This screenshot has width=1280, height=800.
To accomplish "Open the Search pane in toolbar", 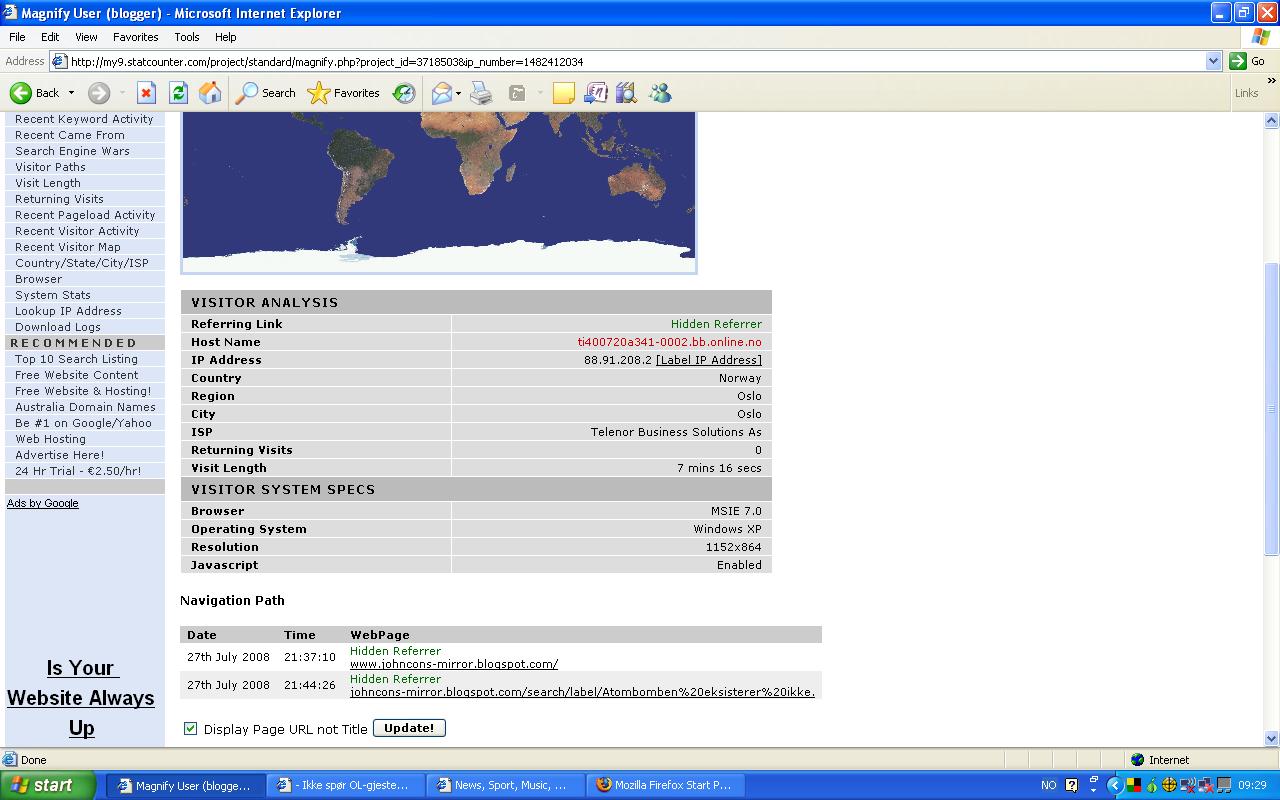I will [x=266, y=93].
